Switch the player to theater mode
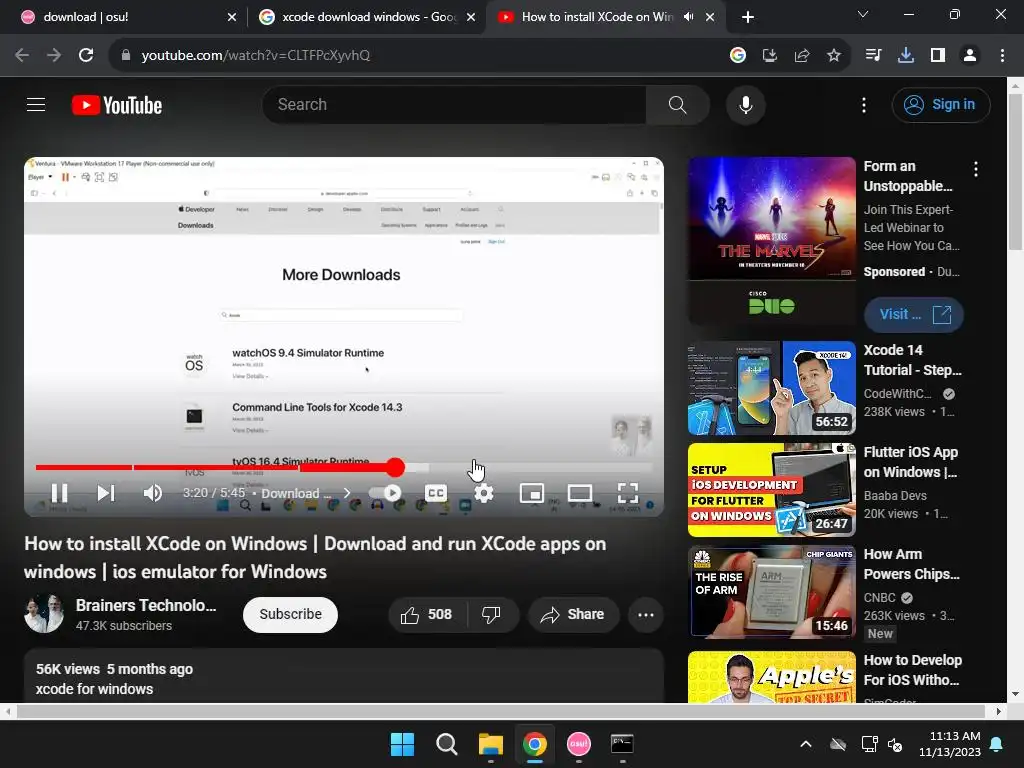This screenshot has width=1024, height=768. (580, 493)
